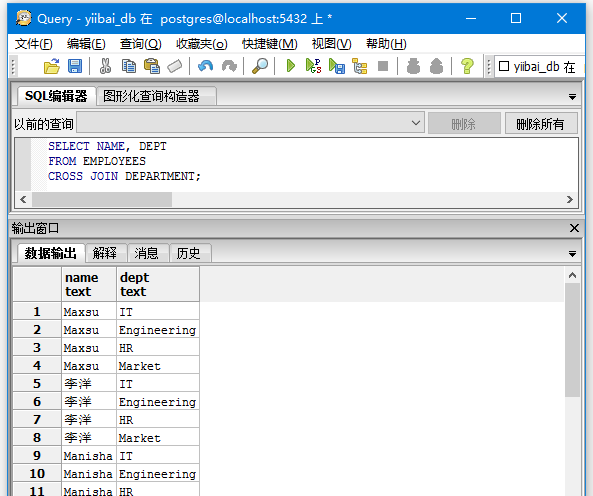Open help with the question mark icon
593x496 pixels.
467,67
